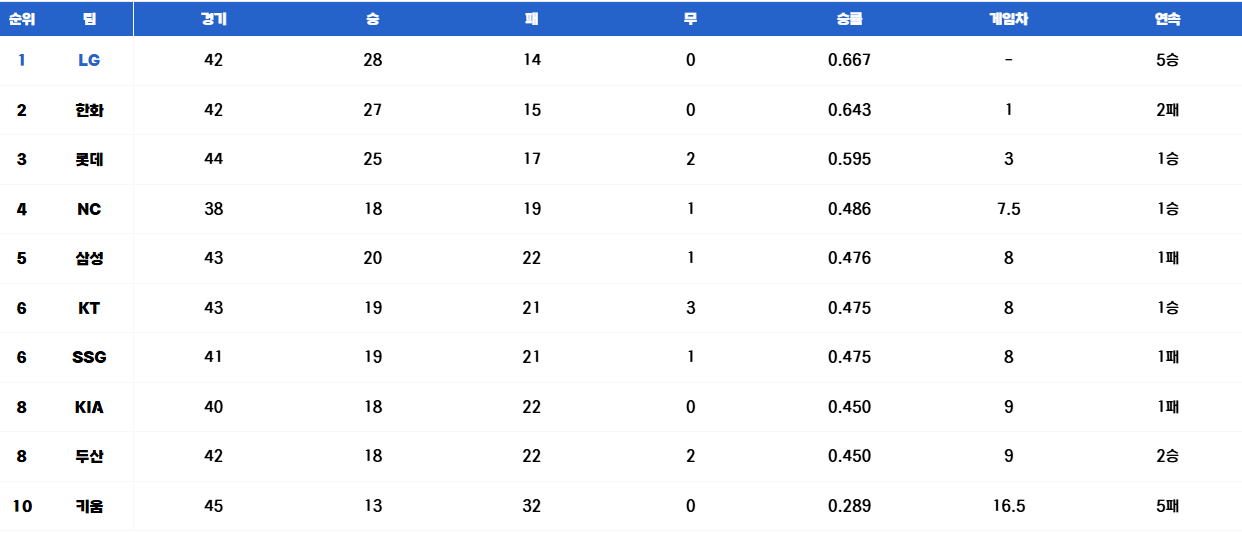Sort by the 패 column header
The width and height of the screenshot is (1242, 533).
532,19
